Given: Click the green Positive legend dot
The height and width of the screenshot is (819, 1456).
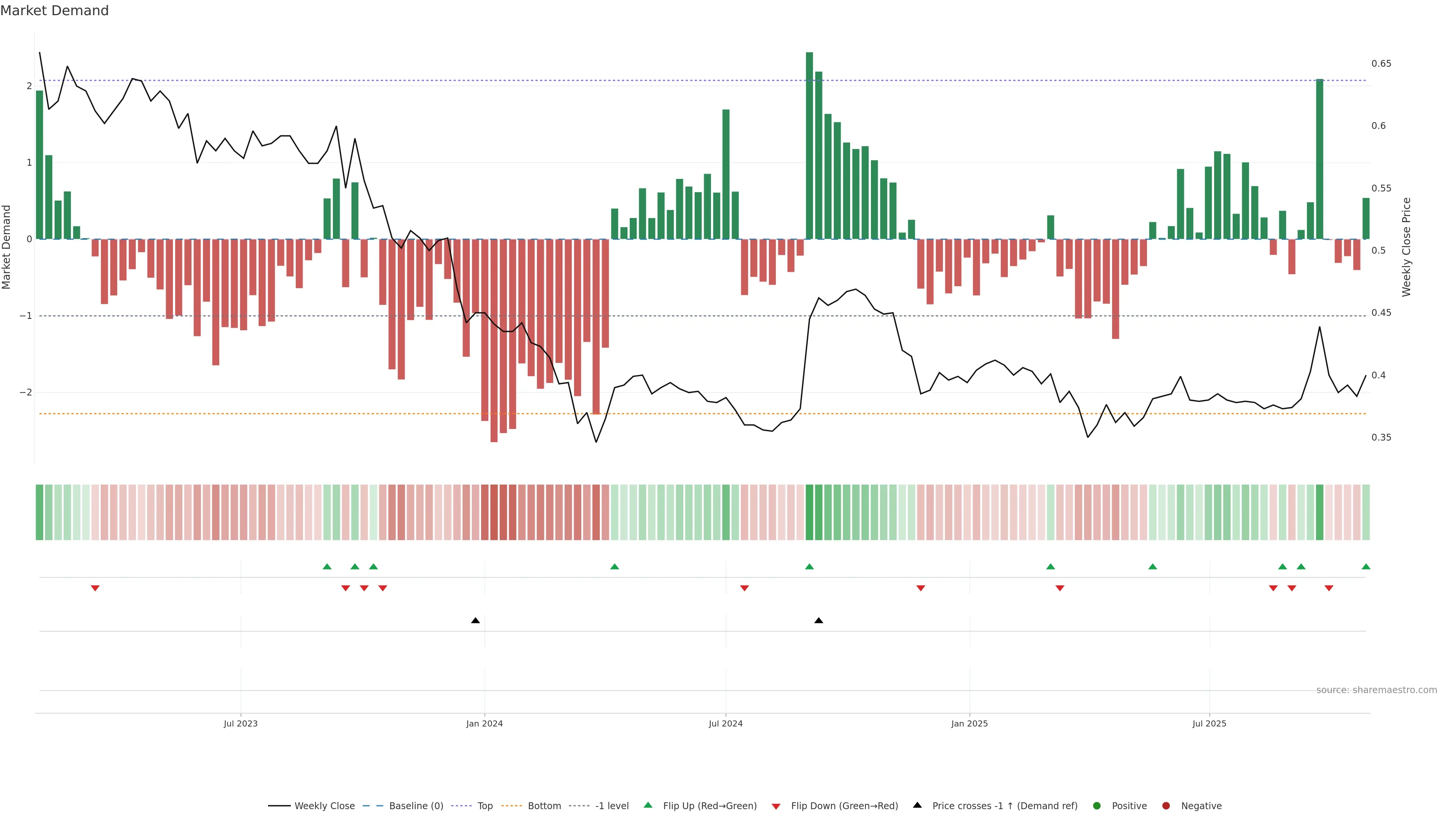Looking at the screenshot, I should point(1097,805).
